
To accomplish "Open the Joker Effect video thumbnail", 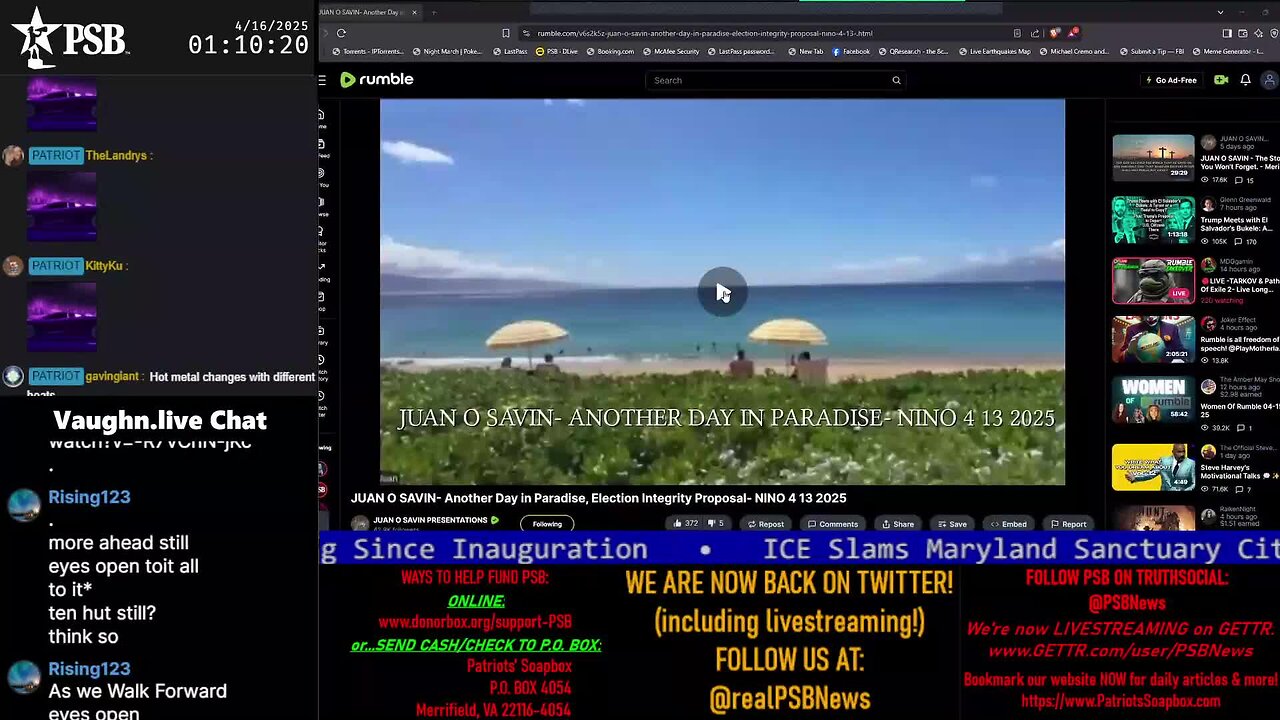I will click(x=1153, y=339).
